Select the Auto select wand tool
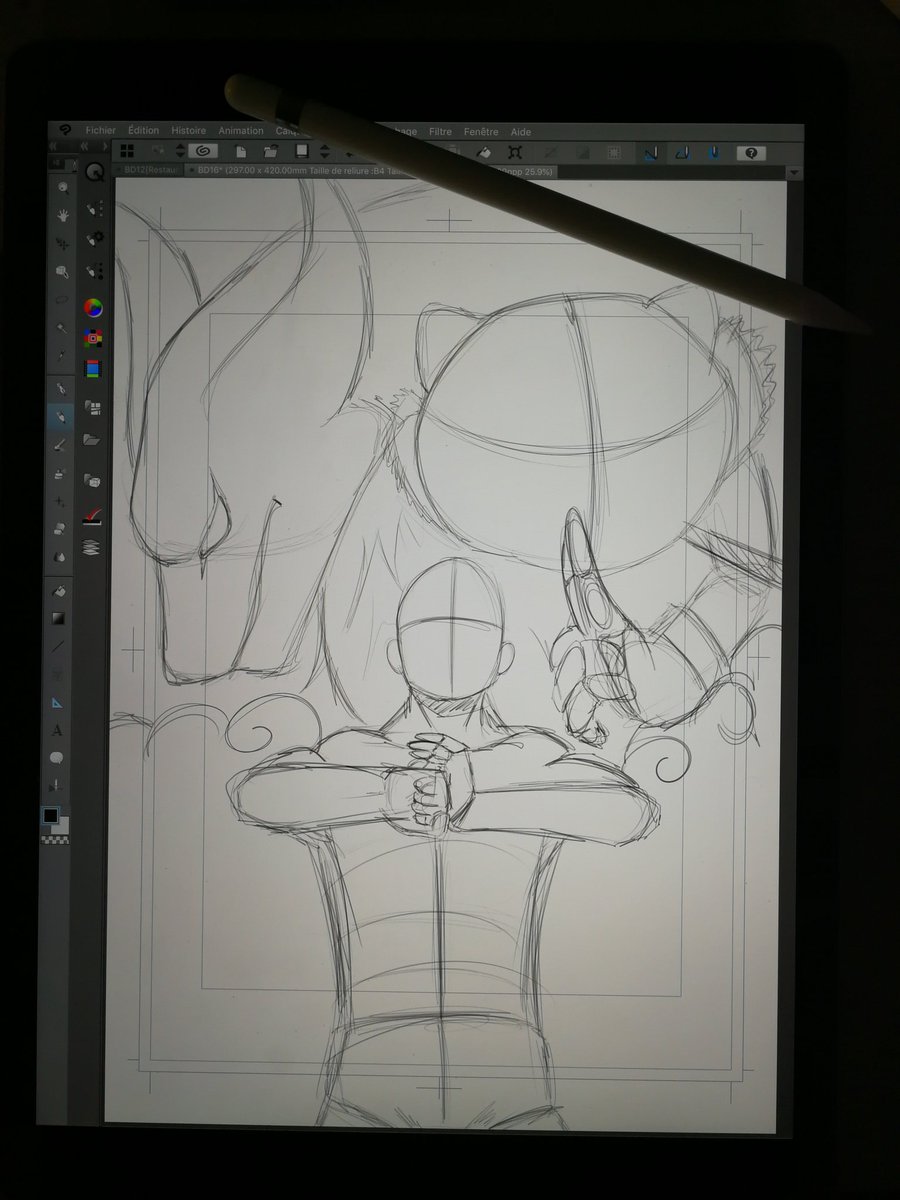Viewport: 900px width, 1200px height. [x=63, y=328]
